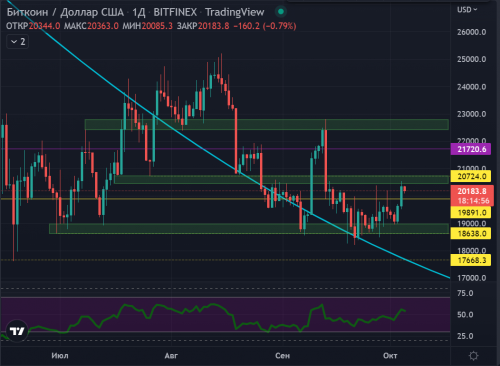500x366 pixels.
Task: Click the Июл label on time axis
Action: [x=60, y=356]
